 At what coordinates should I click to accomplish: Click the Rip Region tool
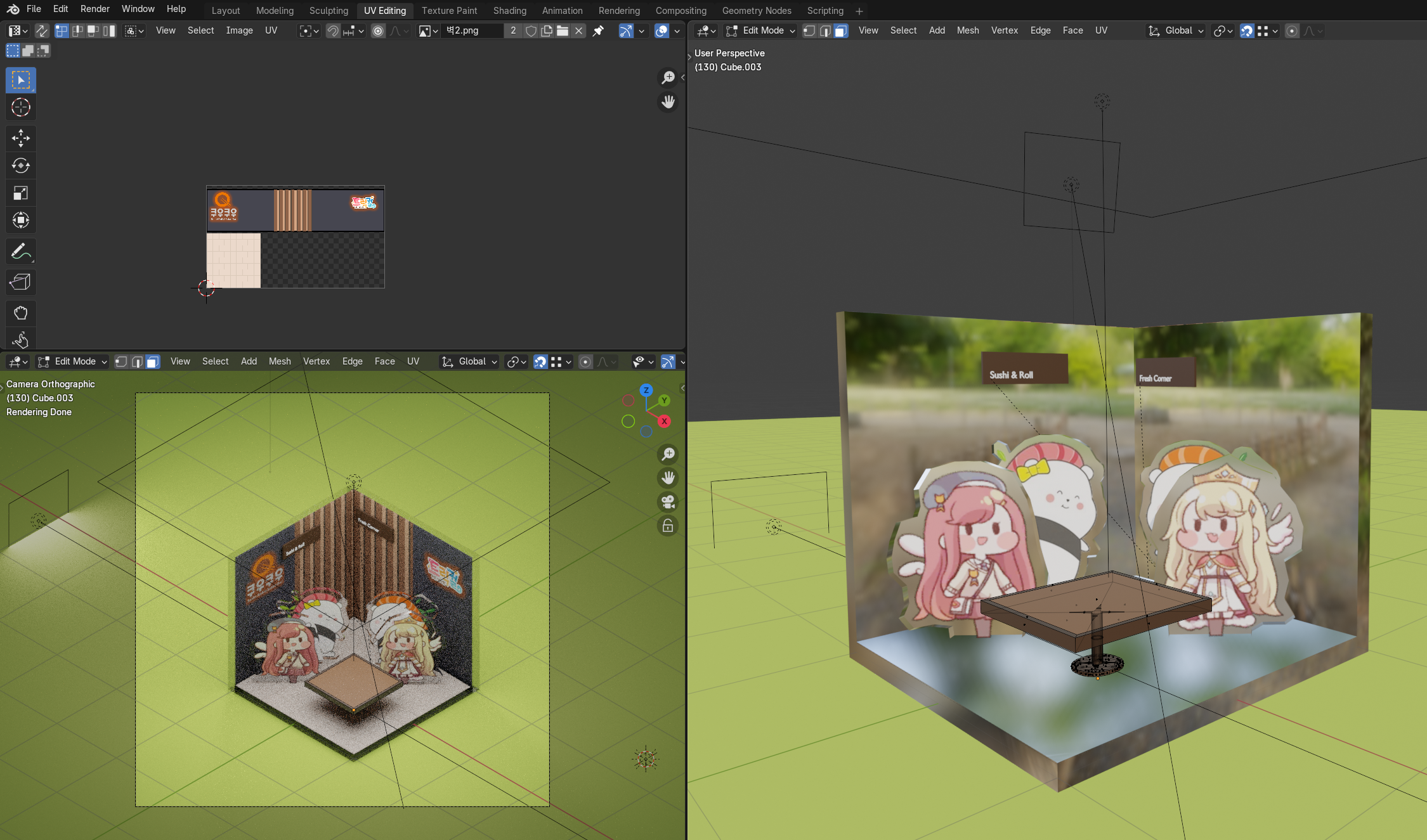pos(20,282)
